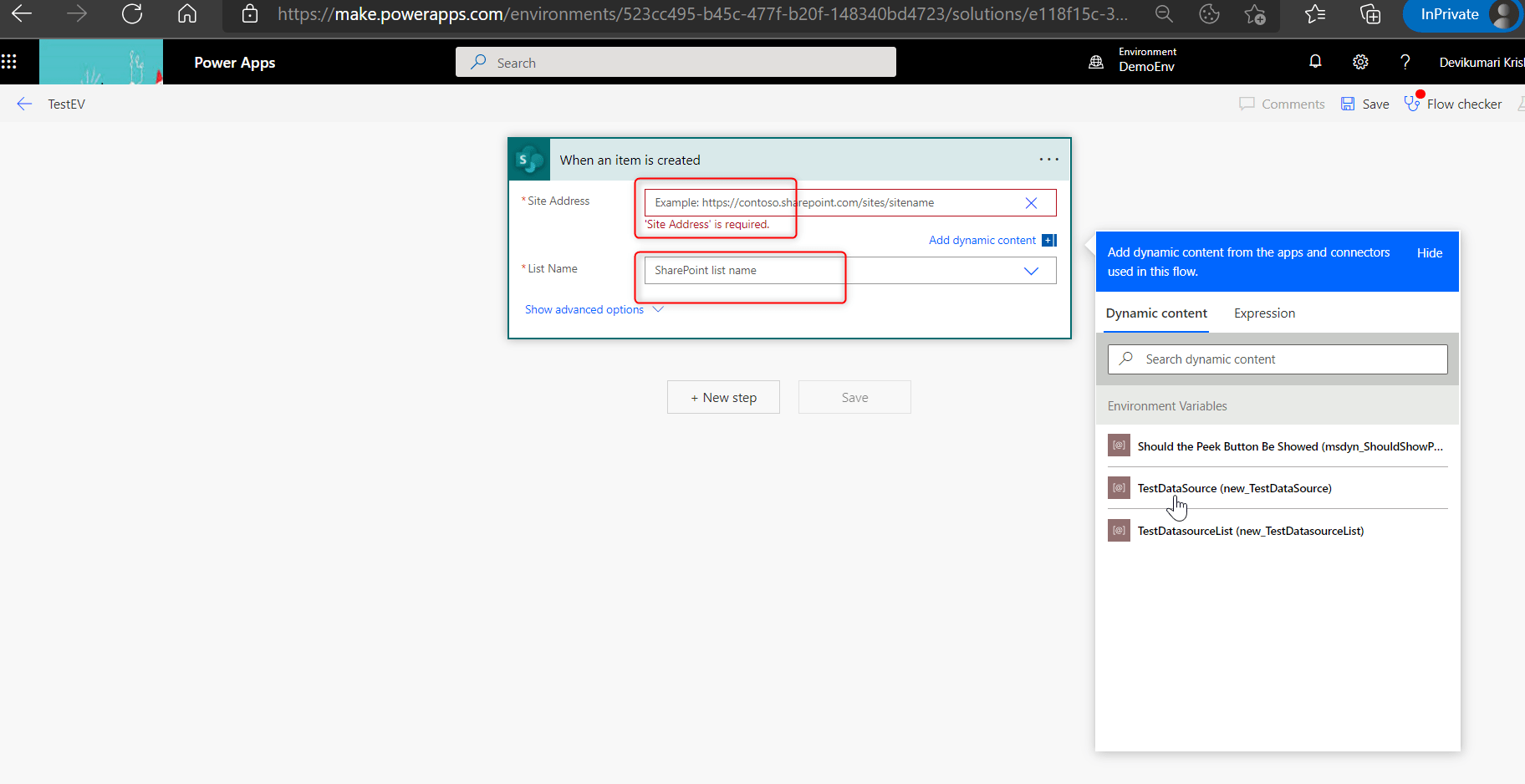Screen dimensions: 1525x784
Task: Click the SharePoint trigger icon
Action: pos(529,160)
